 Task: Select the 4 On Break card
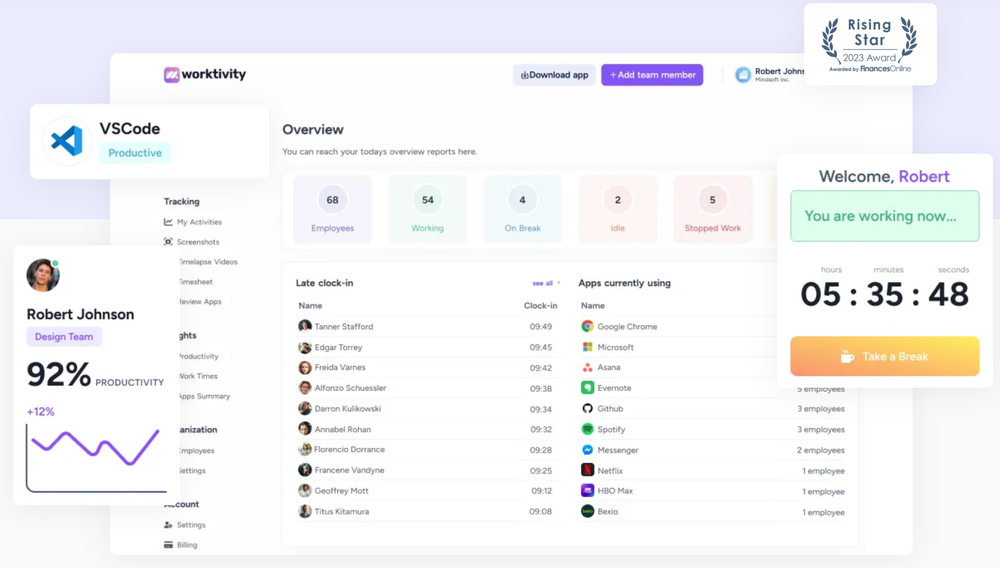[x=522, y=209]
